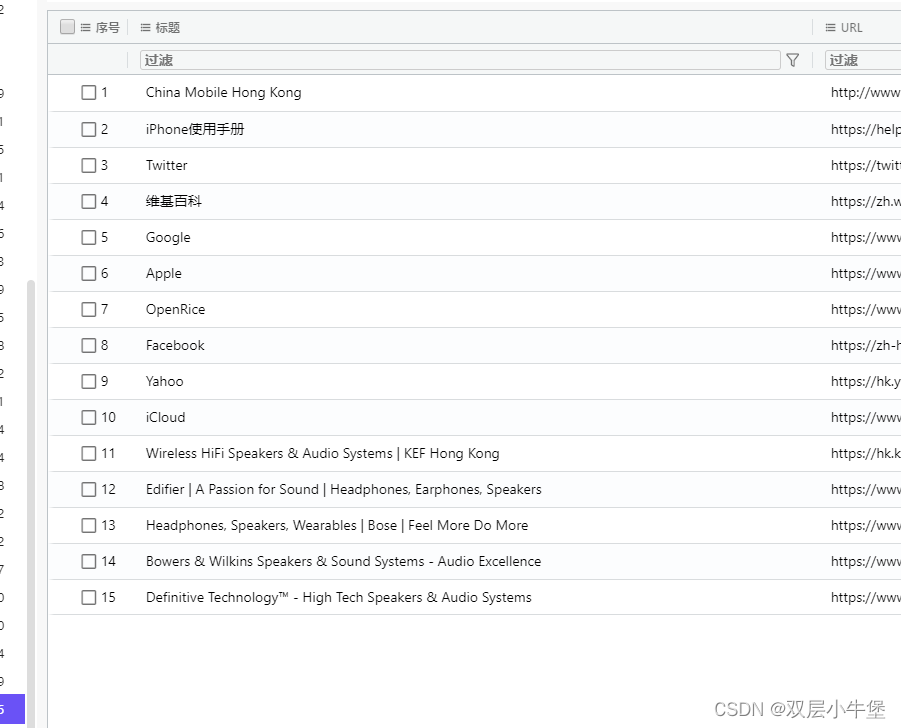Click the title column filter funnel icon
The height and width of the screenshot is (728, 901).
tap(792, 60)
